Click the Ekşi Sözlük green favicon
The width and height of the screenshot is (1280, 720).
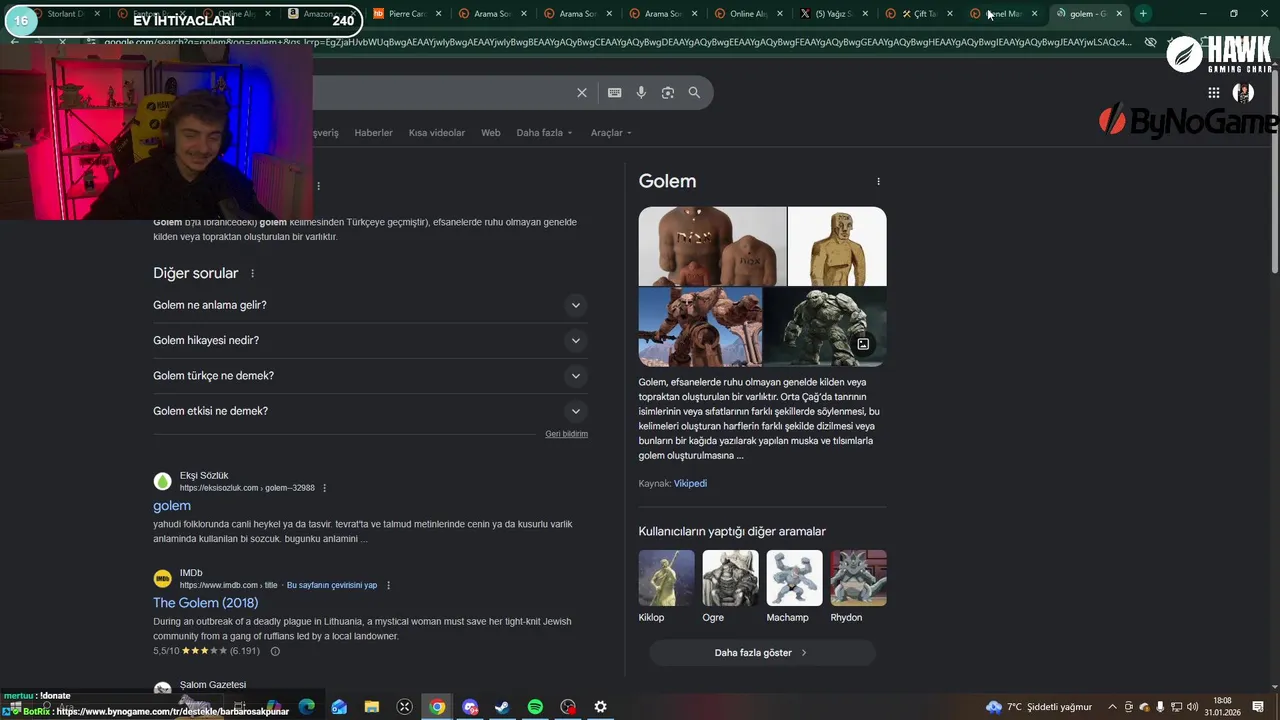click(162, 482)
